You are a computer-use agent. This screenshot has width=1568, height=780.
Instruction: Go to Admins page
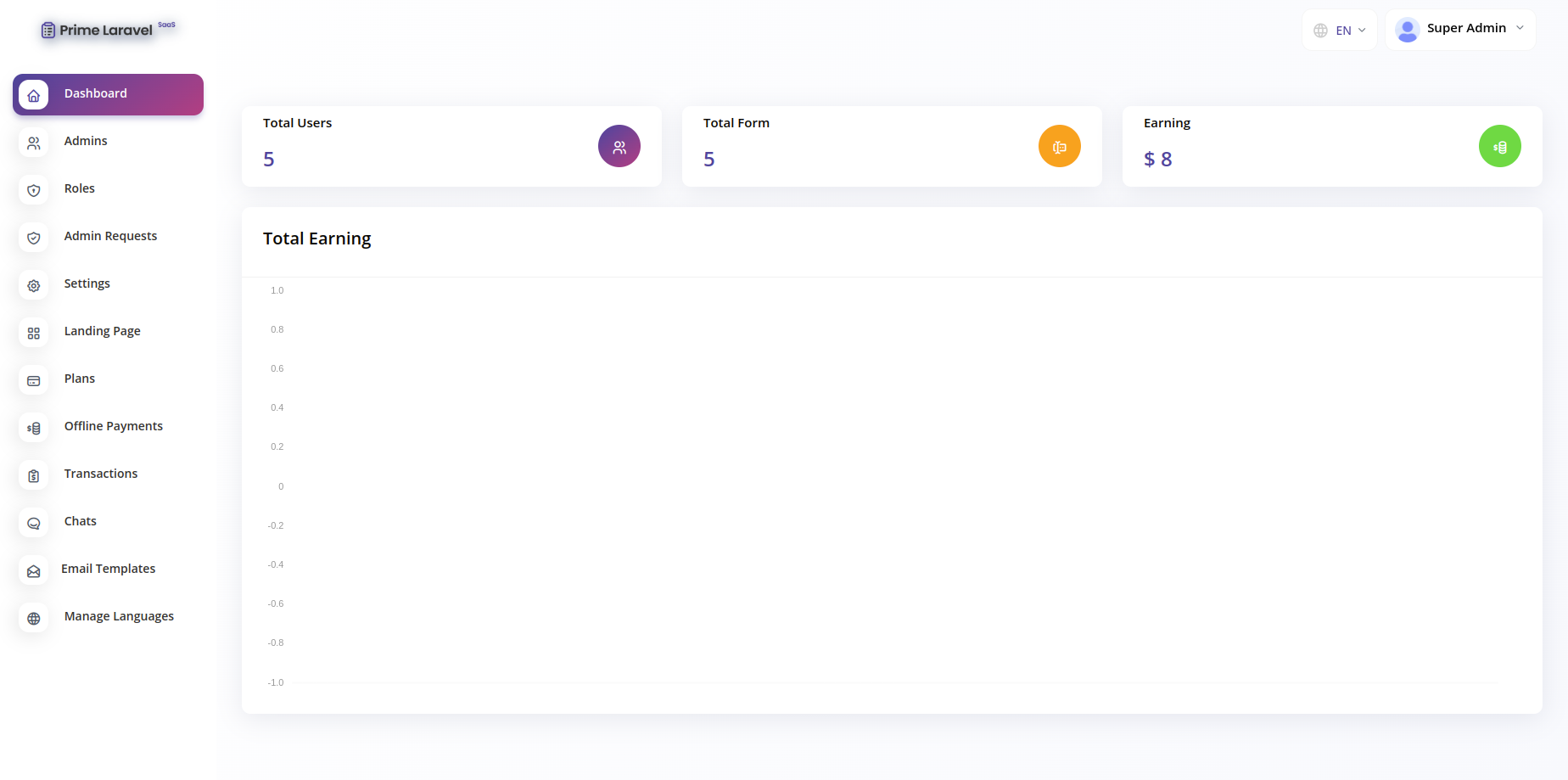click(x=108, y=142)
